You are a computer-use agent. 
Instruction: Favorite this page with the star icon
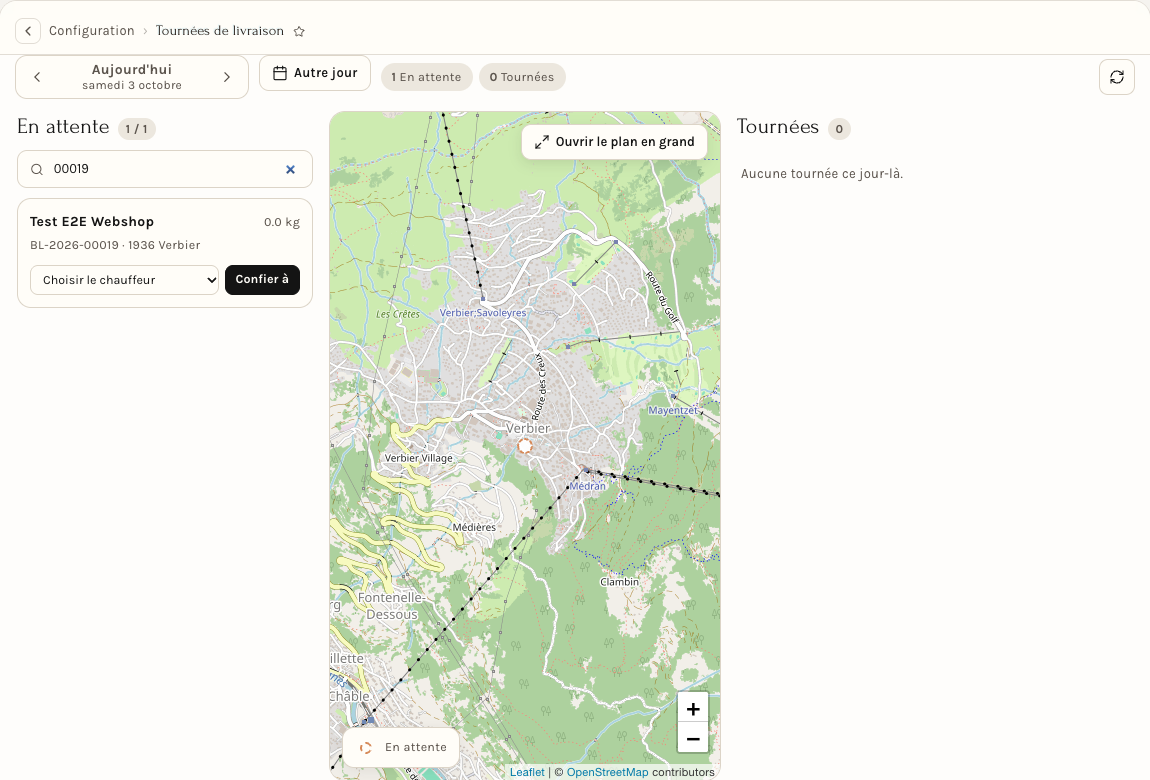tap(299, 32)
